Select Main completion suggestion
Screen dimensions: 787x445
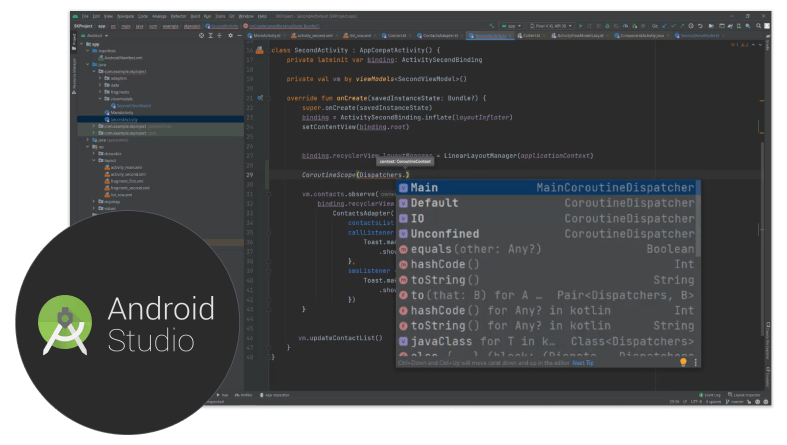point(546,188)
